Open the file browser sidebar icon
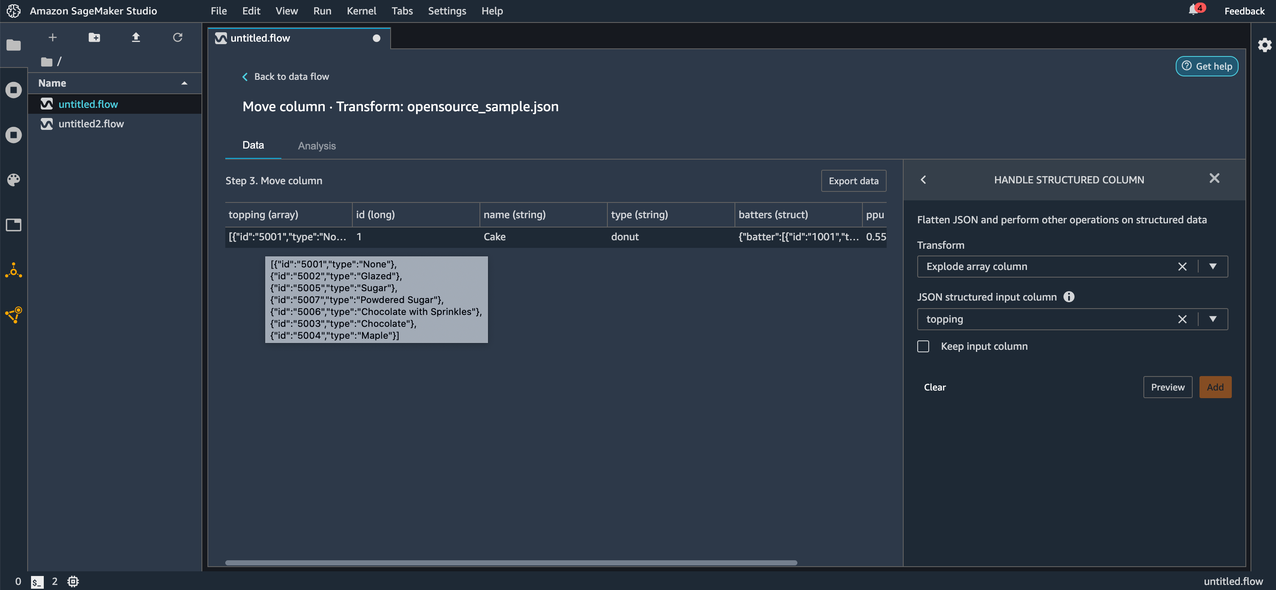The height and width of the screenshot is (590, 1276). [x=13, y=45]
